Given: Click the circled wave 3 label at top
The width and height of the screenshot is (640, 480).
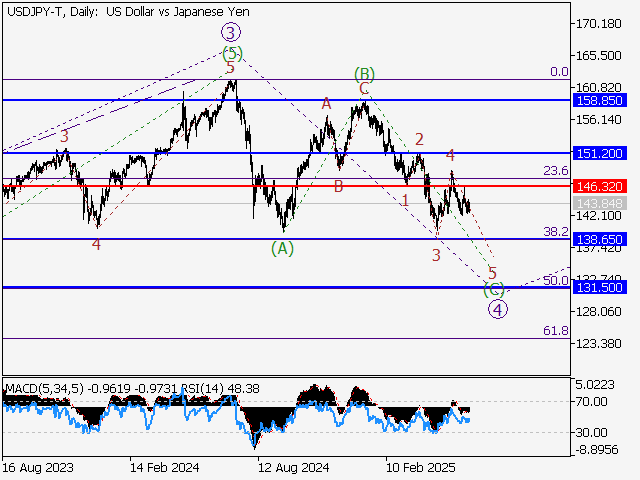Looking at the screenshot, I should pos(228,34).
